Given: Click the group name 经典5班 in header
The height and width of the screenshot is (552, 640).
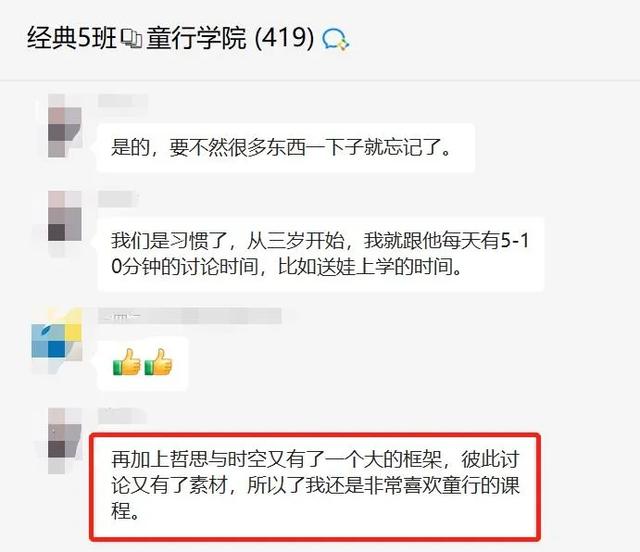Looking at the screenshot, I should [72, 38].
